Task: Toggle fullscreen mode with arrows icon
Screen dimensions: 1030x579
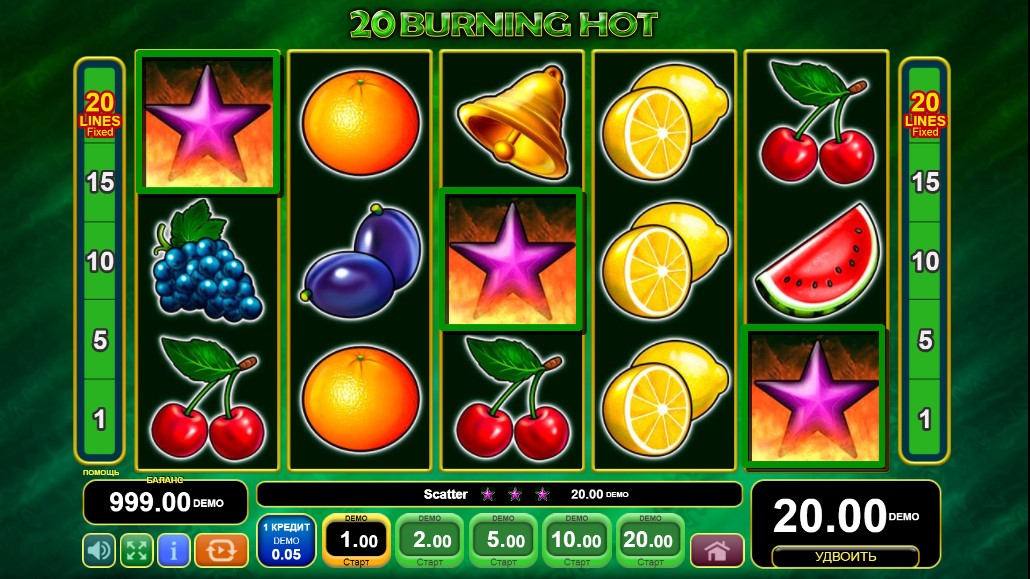Action: click(x=137, y=550)
